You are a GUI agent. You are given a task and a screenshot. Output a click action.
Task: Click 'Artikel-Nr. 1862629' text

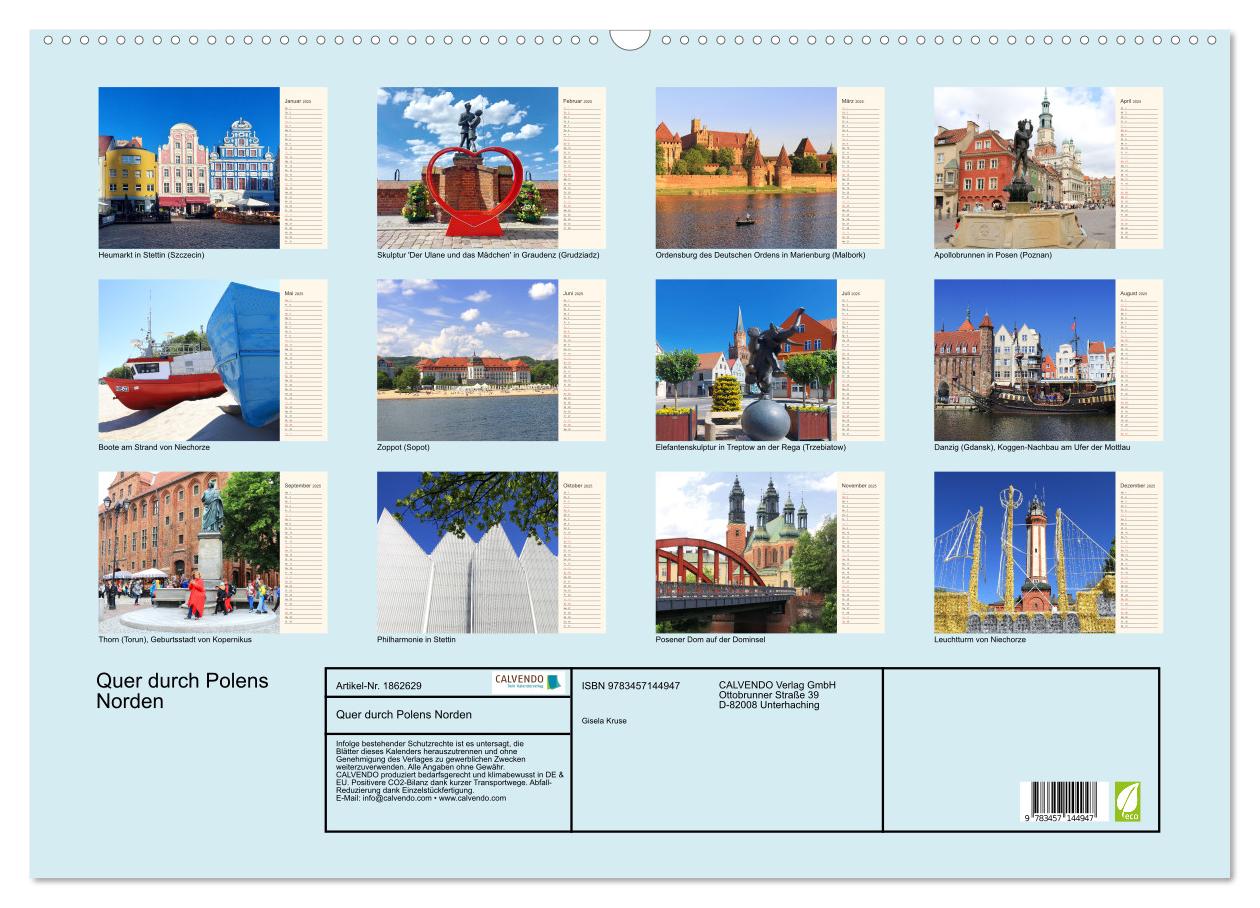click(379, 686)
